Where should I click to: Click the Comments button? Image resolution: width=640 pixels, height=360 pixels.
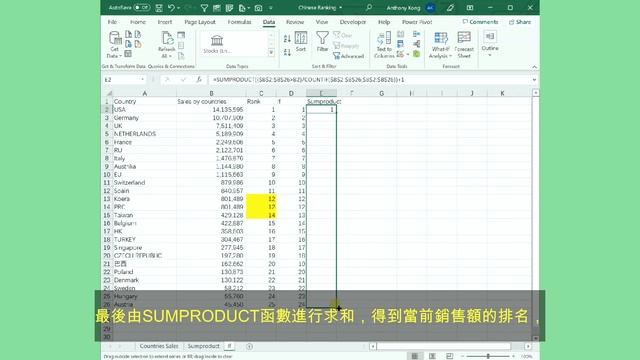(480, 22)
